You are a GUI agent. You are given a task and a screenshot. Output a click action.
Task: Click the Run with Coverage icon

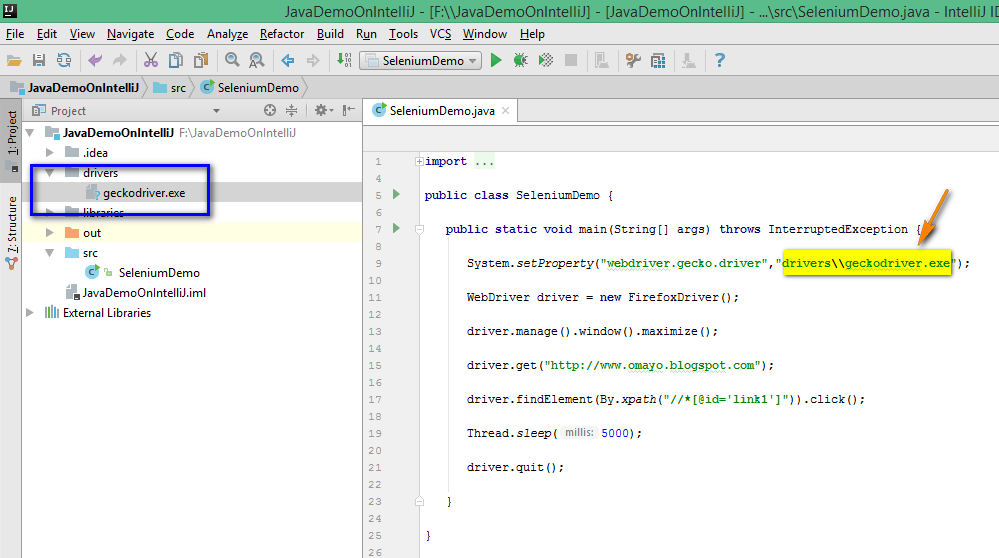546,61
